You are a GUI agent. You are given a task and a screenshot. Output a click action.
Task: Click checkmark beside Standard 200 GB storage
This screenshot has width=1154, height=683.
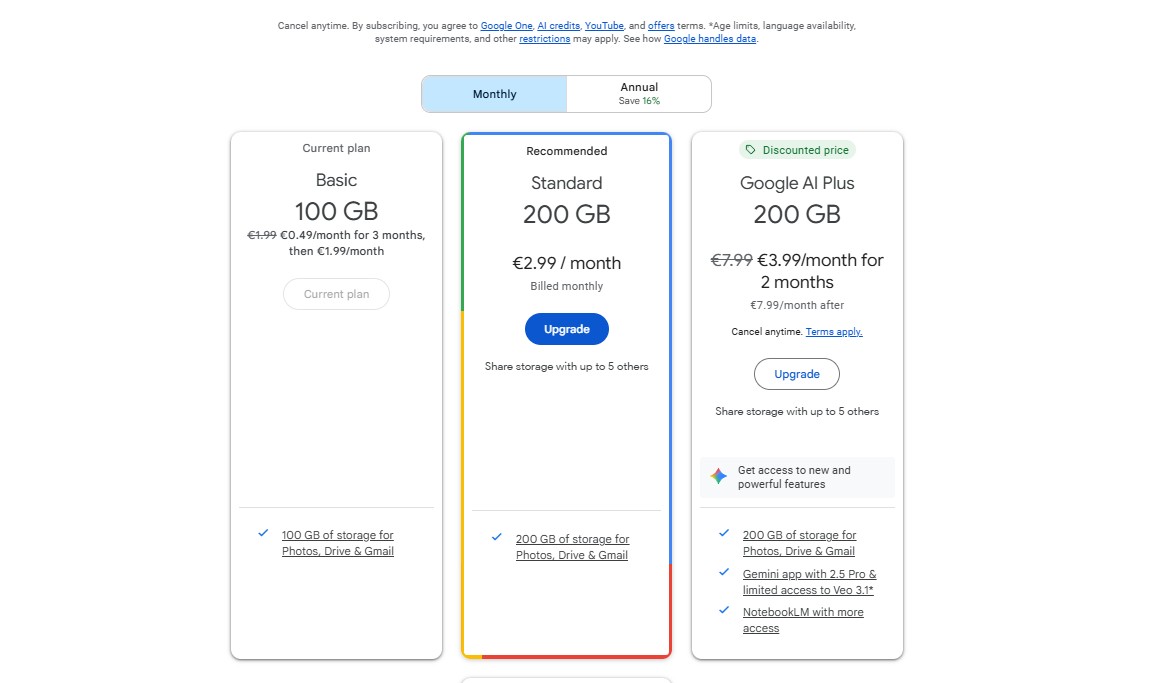[x=497, y=537]
